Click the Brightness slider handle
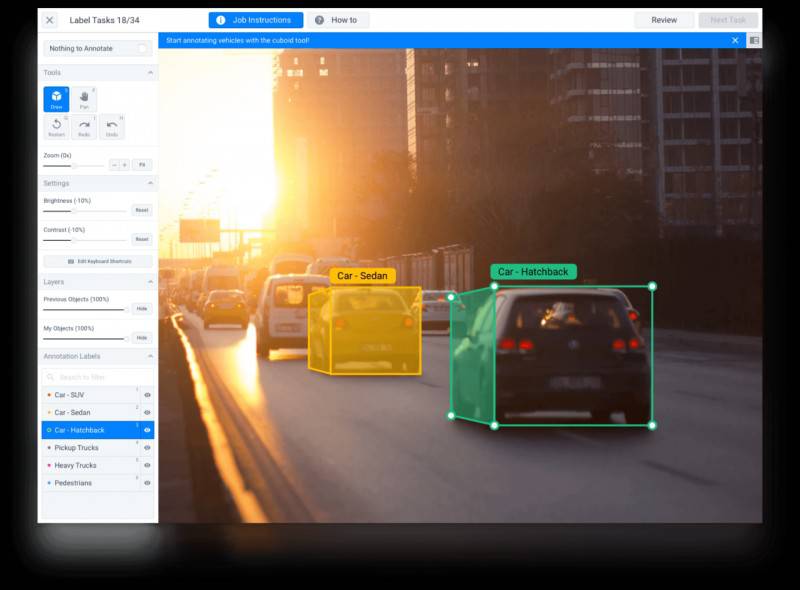 click(72, 211)
